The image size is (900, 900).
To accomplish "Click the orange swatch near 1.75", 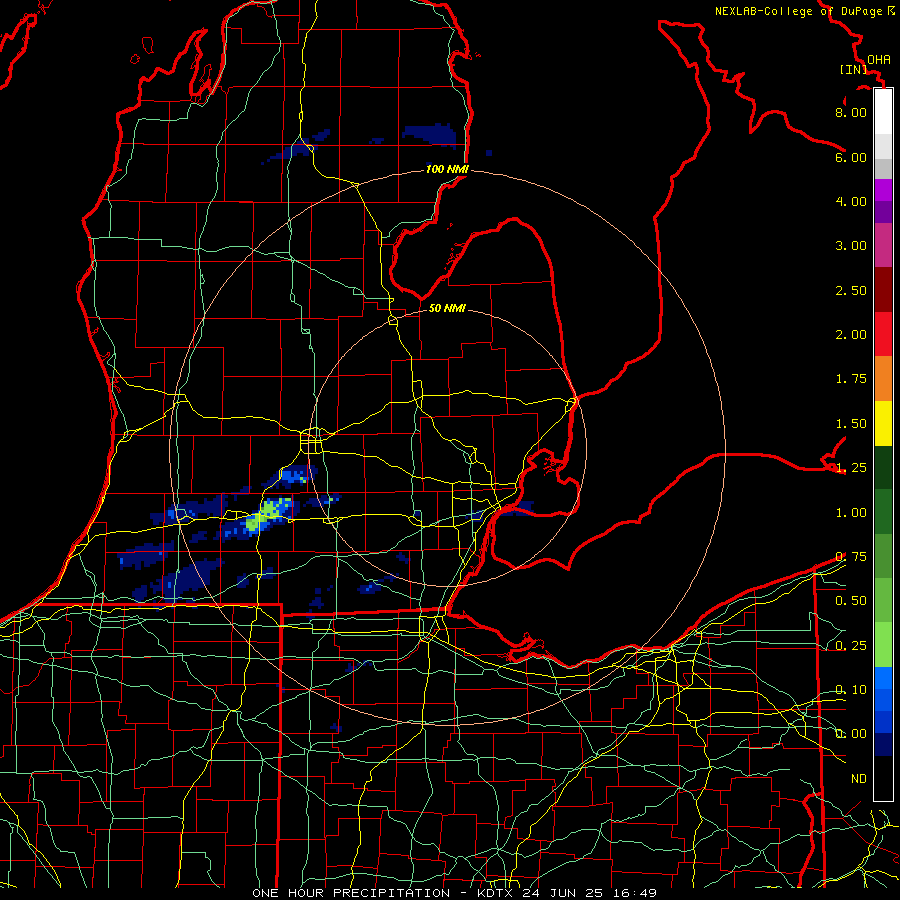I will pyautogui.click(x=883, y=378).
